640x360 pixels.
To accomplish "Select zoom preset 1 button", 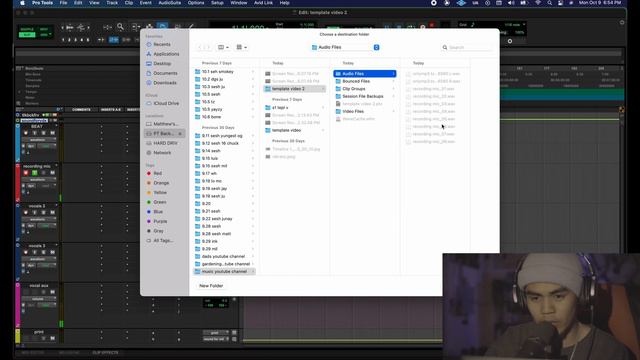I will 63,40.
